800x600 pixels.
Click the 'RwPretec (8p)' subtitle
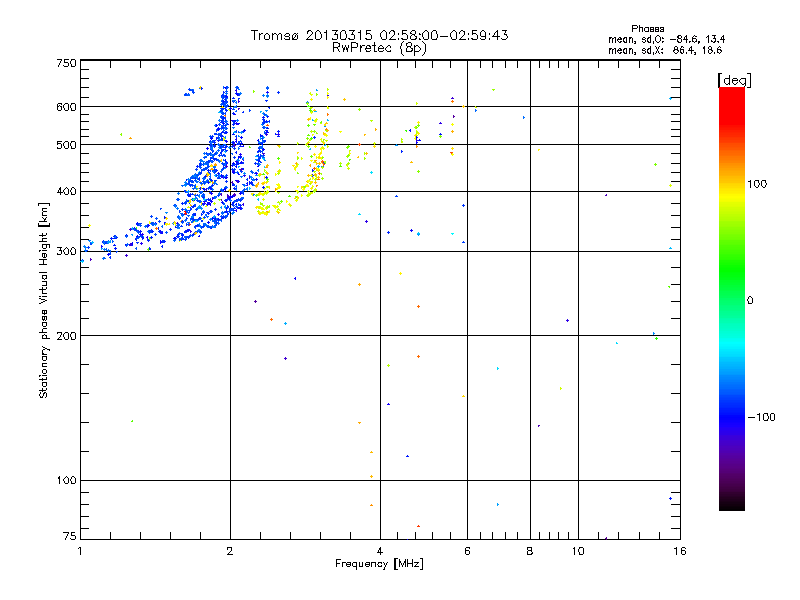click(379, 48)
